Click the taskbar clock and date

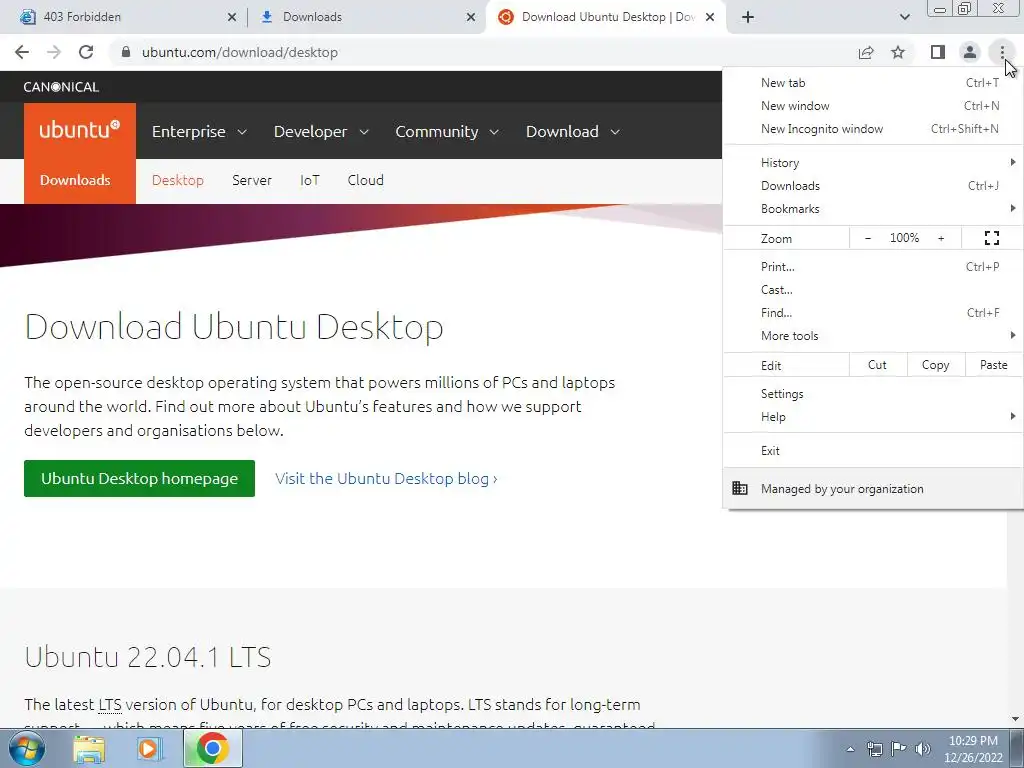(972, 749)
